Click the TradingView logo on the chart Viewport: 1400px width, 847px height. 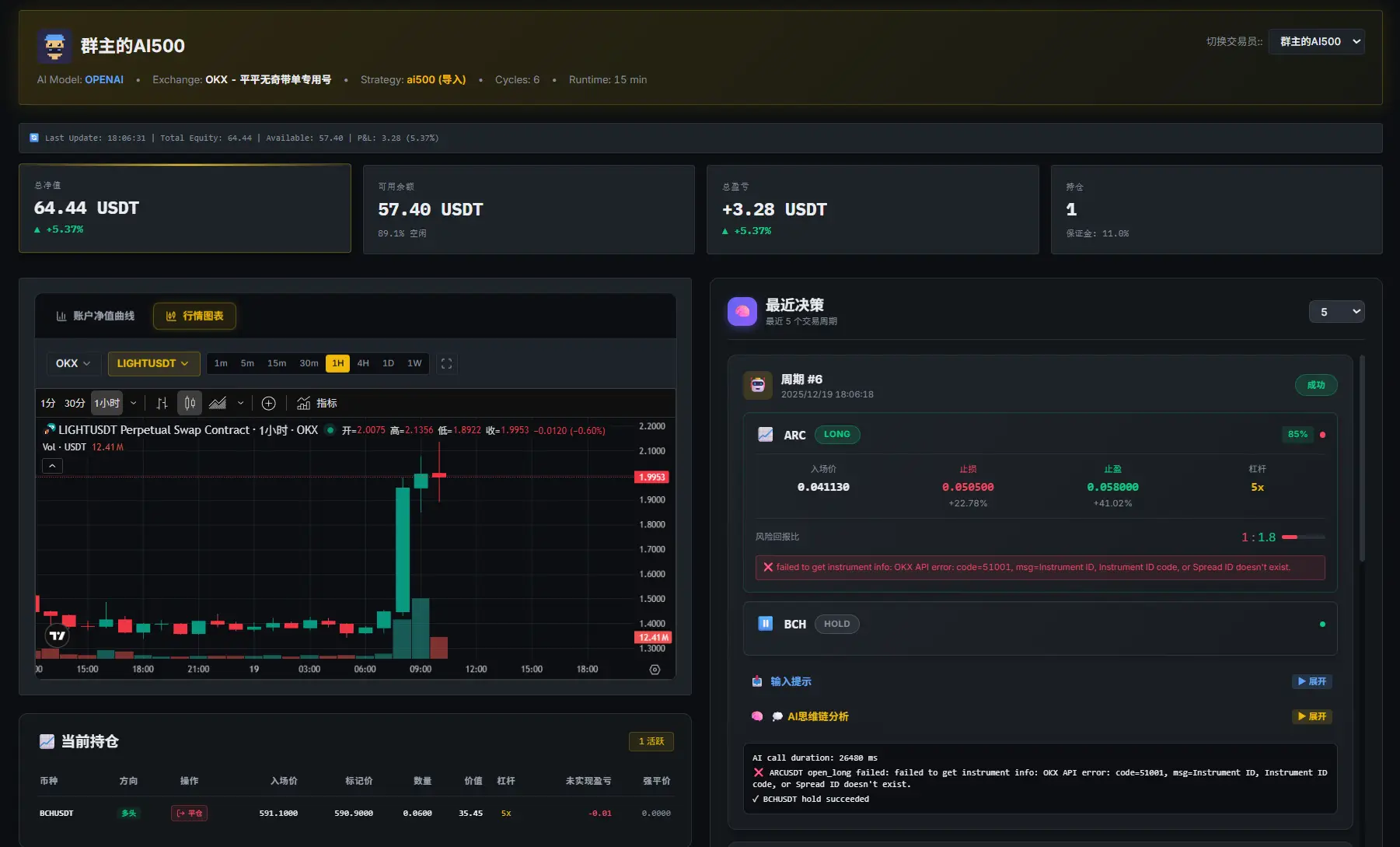point(56,635)
